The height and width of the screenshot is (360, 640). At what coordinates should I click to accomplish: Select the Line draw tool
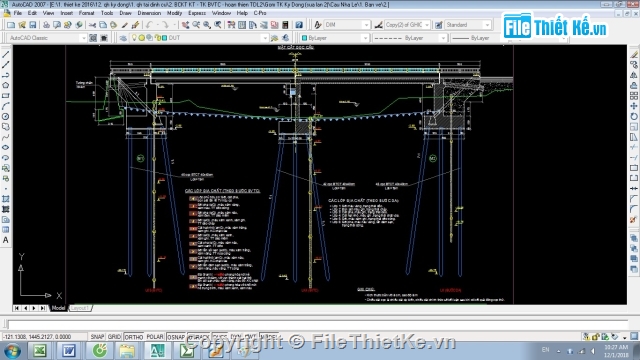tap(6, 54)
